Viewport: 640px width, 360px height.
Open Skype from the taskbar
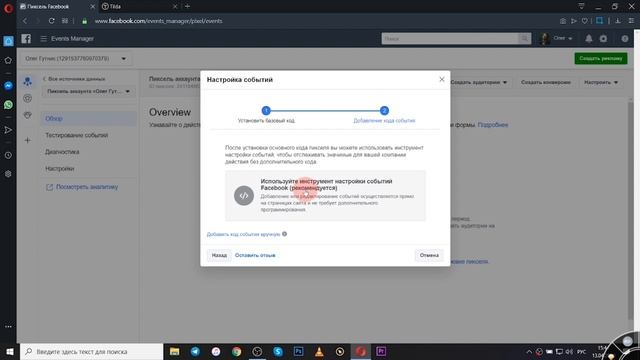coord(278,351)
